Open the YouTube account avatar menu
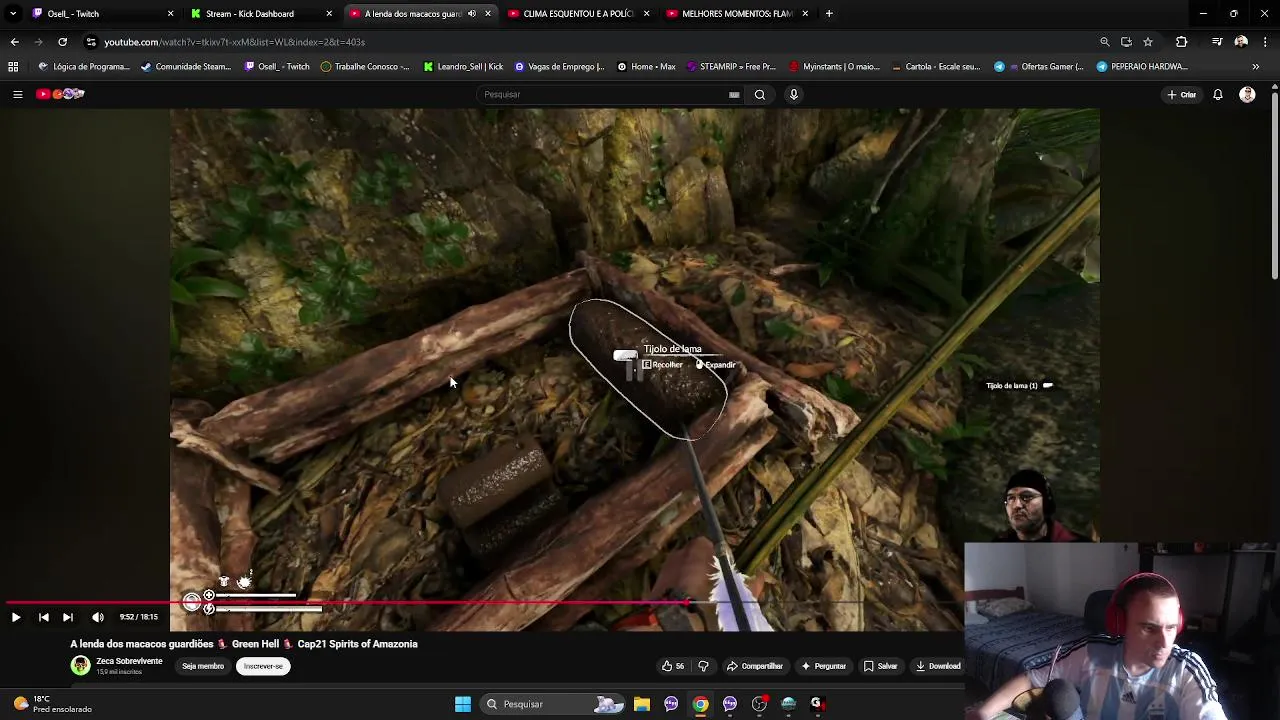The height and width of the screenshot is (720, 1280). [x=1247, y=95]
